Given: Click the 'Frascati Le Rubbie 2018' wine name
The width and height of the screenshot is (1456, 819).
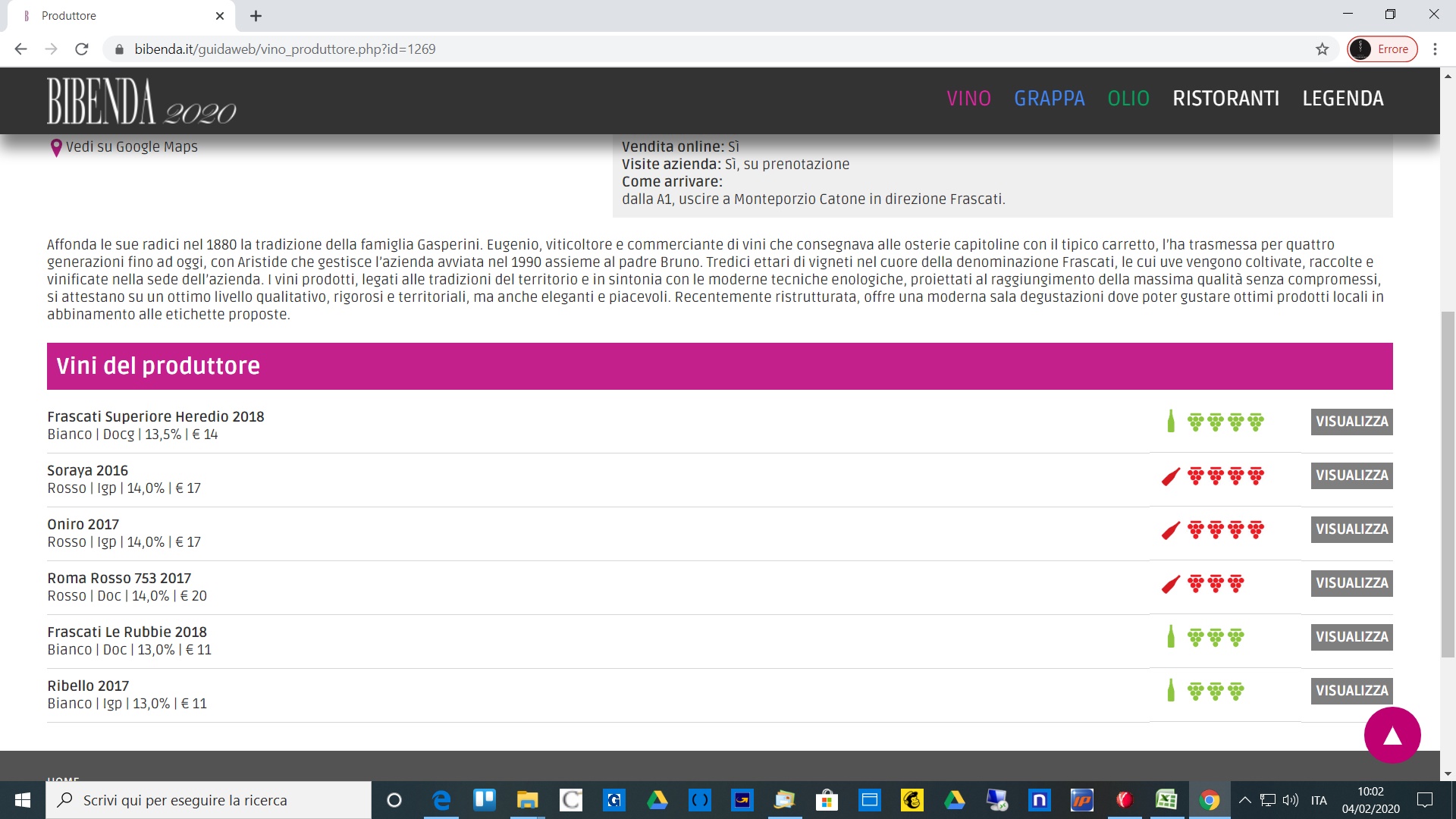Looking at the screenshot, I should click(127, 632).
